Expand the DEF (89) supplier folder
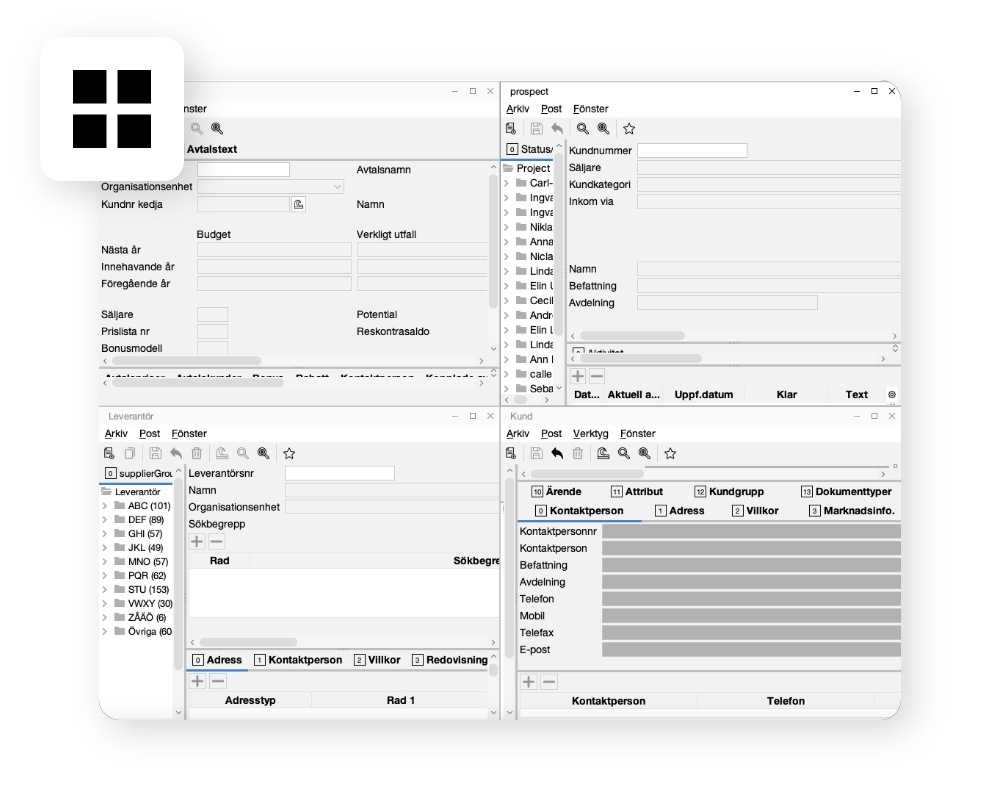 point(105,520)
